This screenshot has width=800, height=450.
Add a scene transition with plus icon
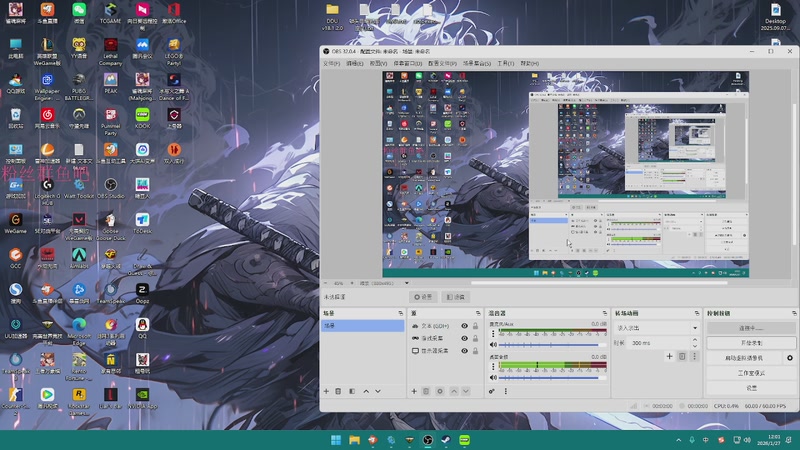pos(669,356)
